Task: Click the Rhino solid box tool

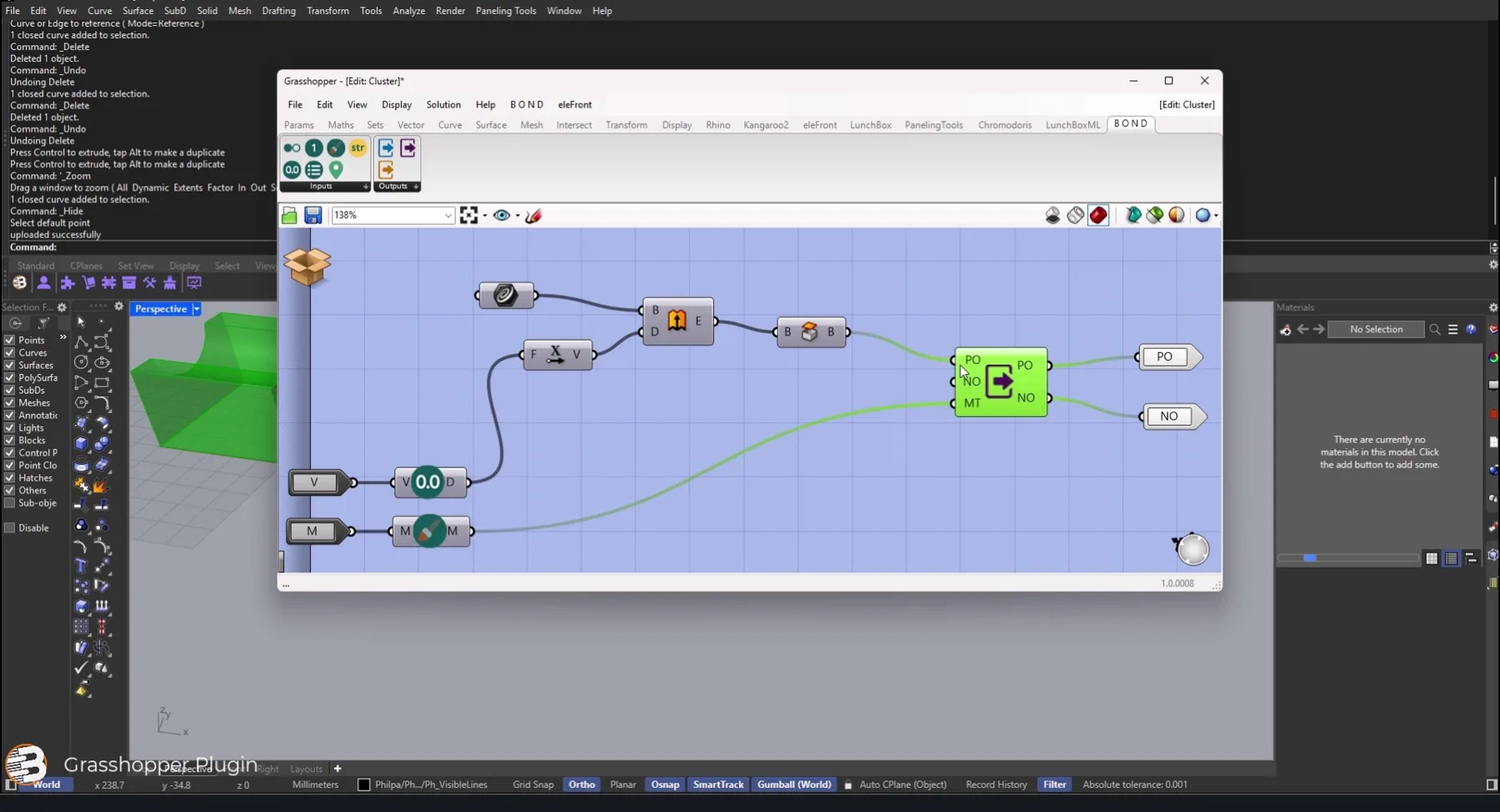Action: click(81, 443)
